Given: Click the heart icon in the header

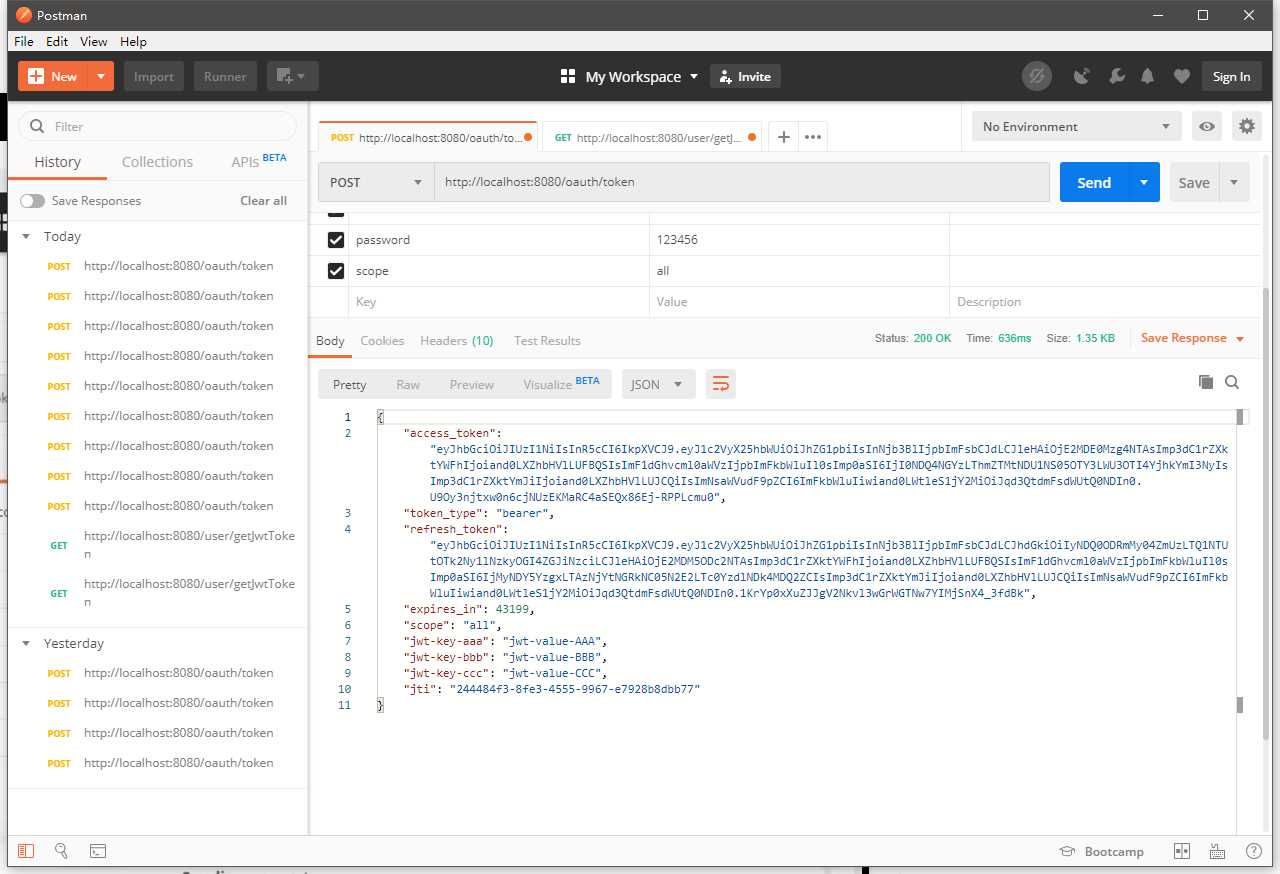Looking at the screenshot, I should pos(1181,76).
